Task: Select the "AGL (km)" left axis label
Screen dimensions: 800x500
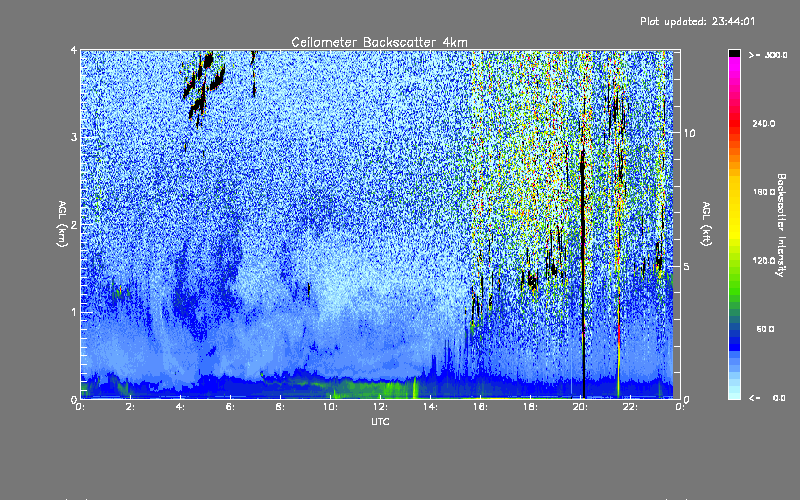Action: pos(62,224)
